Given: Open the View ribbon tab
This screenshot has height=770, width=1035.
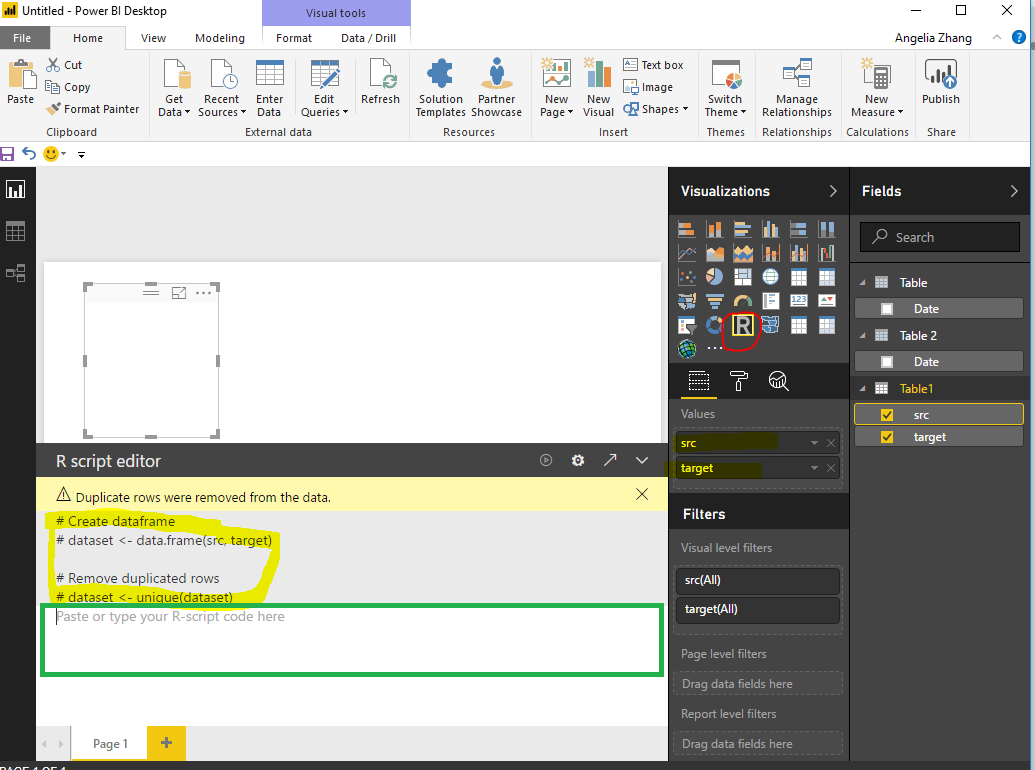Looking at the screenshot, I should pos(153,38).
